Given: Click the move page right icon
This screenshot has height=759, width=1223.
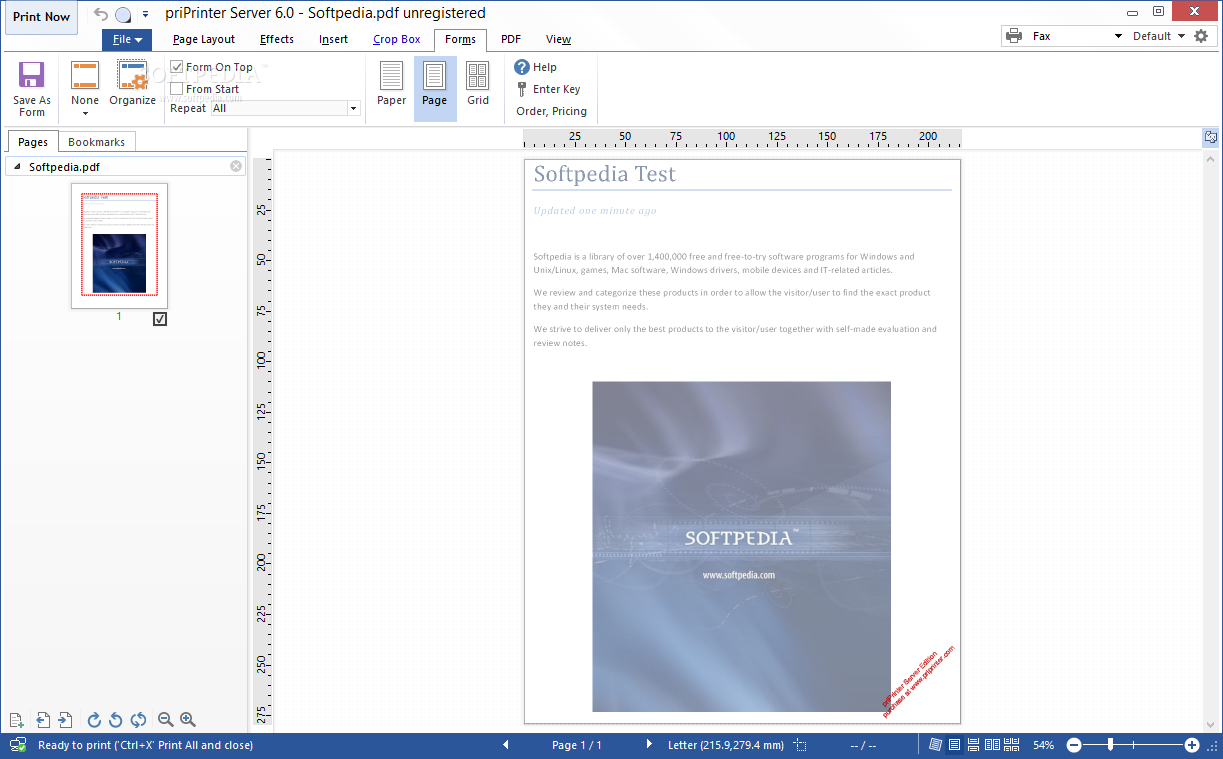Looking at the screenshot, I should (x=65, y=720).
